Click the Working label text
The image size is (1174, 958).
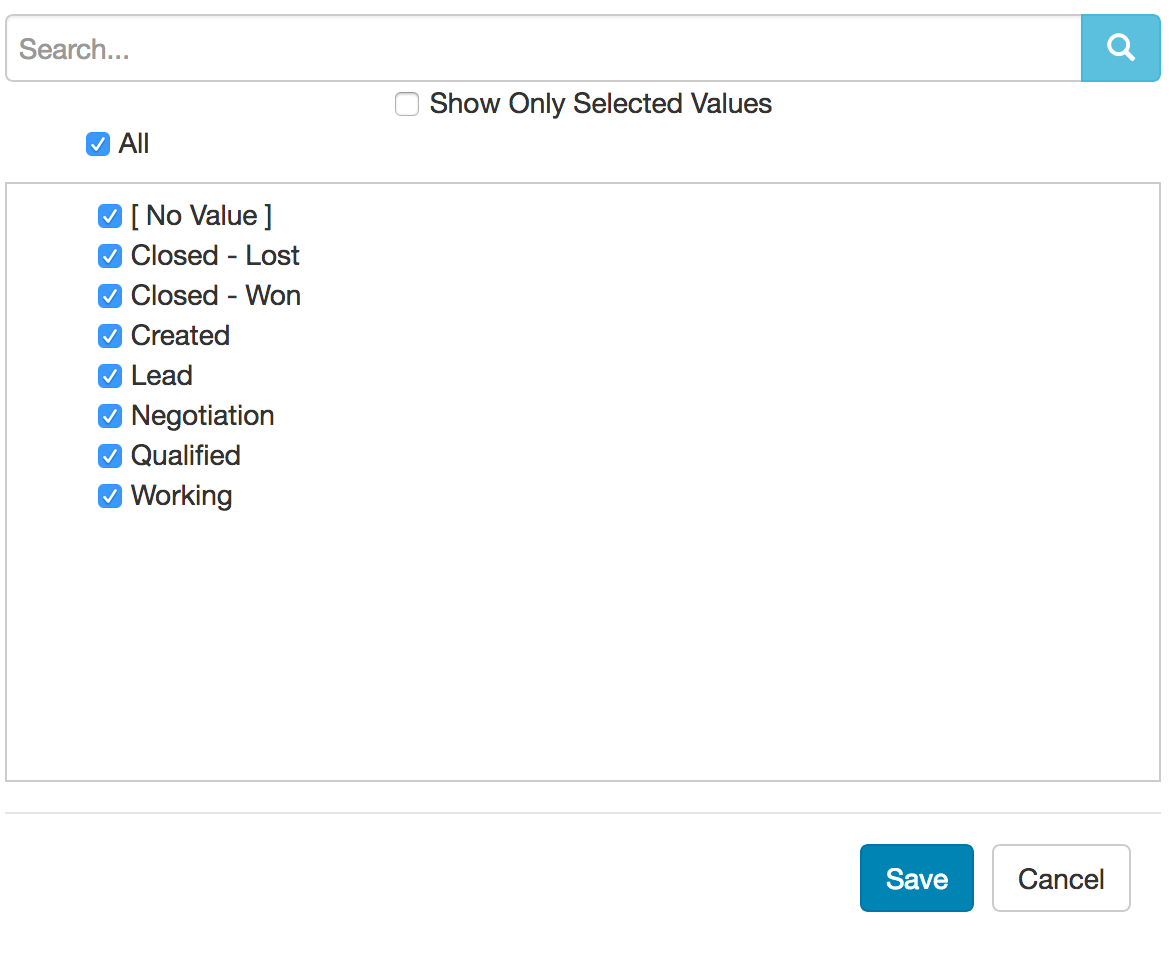(x=181, y=496)
